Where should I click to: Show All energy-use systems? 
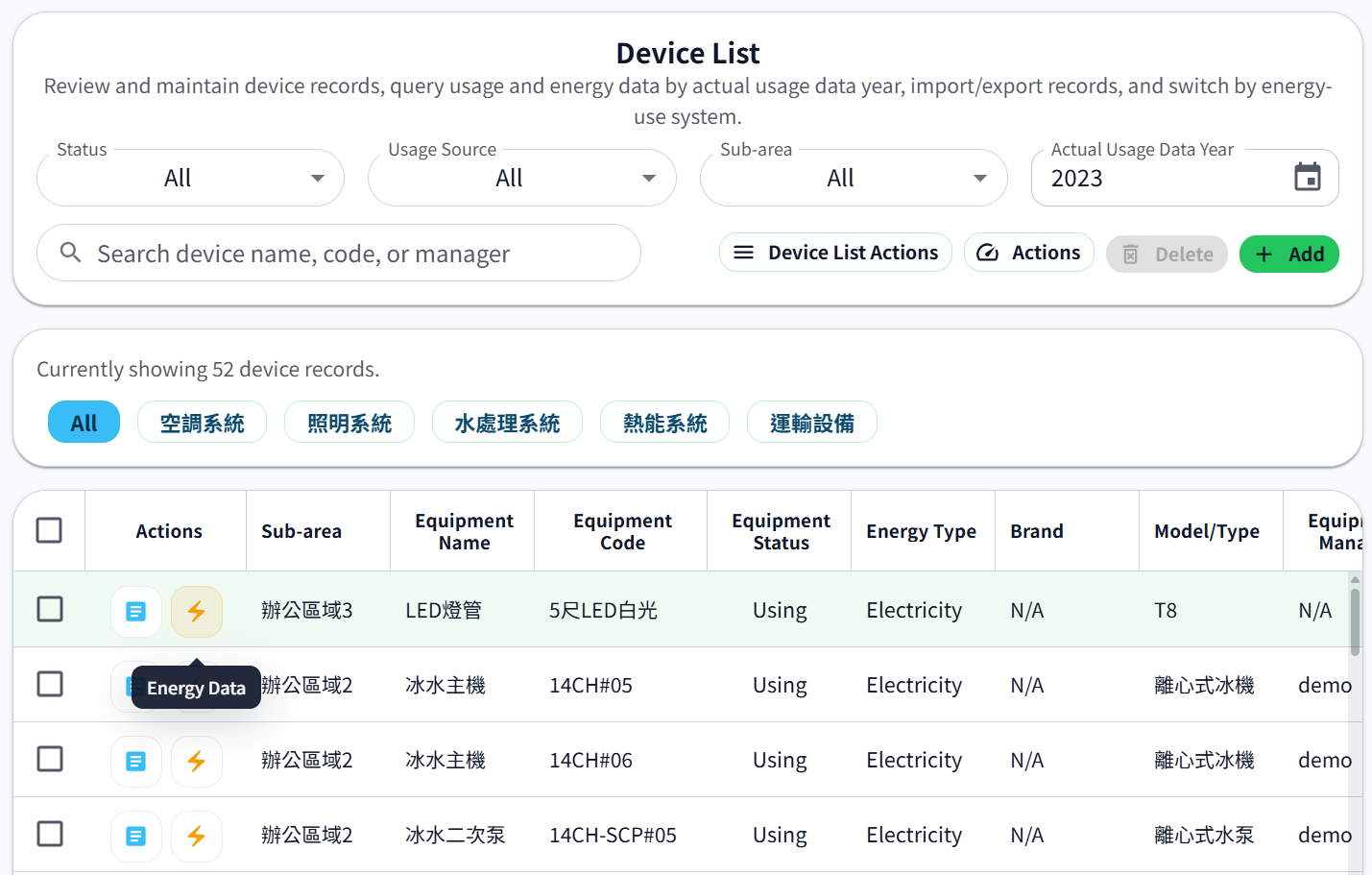click(84, 423)
